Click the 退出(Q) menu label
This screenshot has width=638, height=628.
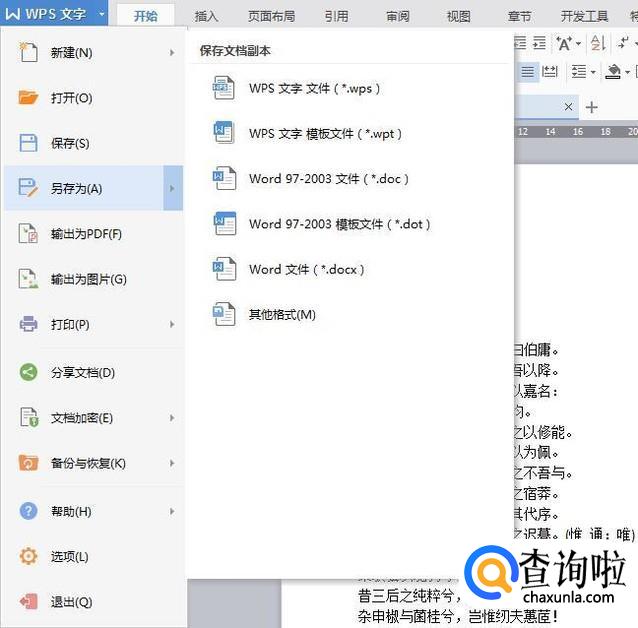coord(72,602)
